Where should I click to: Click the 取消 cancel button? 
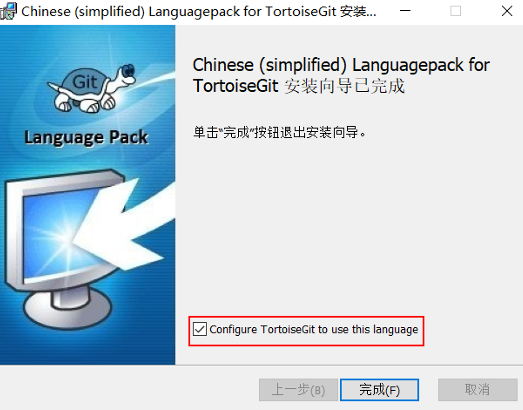point(478,390)
